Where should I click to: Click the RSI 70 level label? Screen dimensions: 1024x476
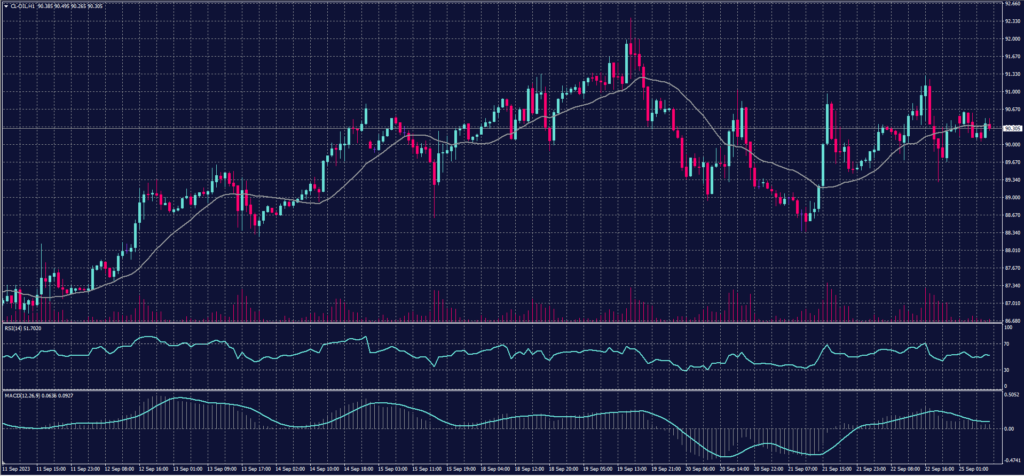1007,344
